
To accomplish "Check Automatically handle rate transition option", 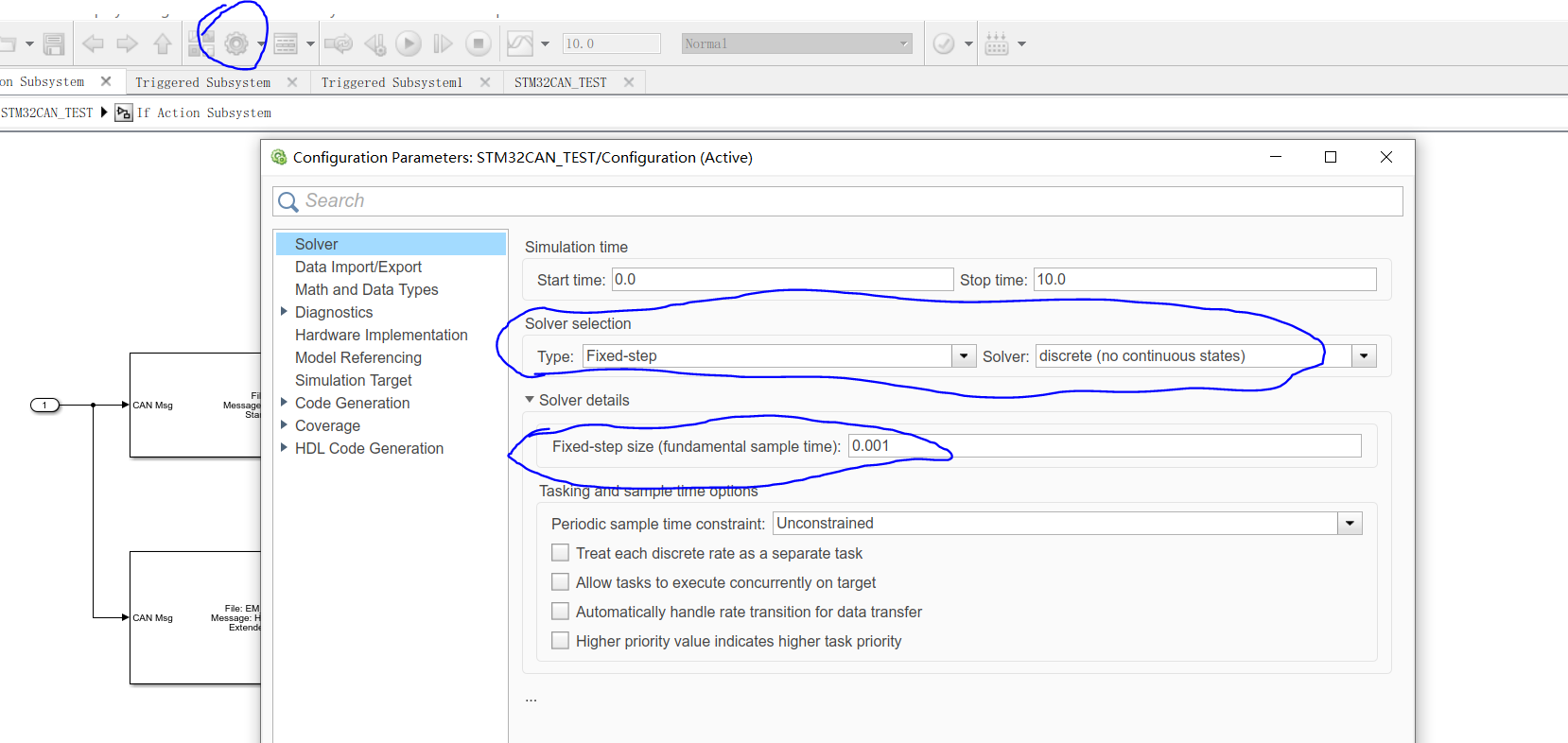I will pos(560,612).
